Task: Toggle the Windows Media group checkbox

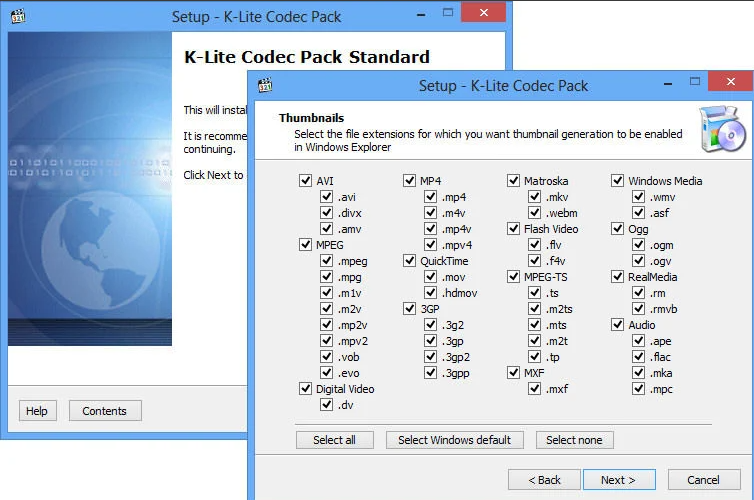Action: click(x=617, y=181)
